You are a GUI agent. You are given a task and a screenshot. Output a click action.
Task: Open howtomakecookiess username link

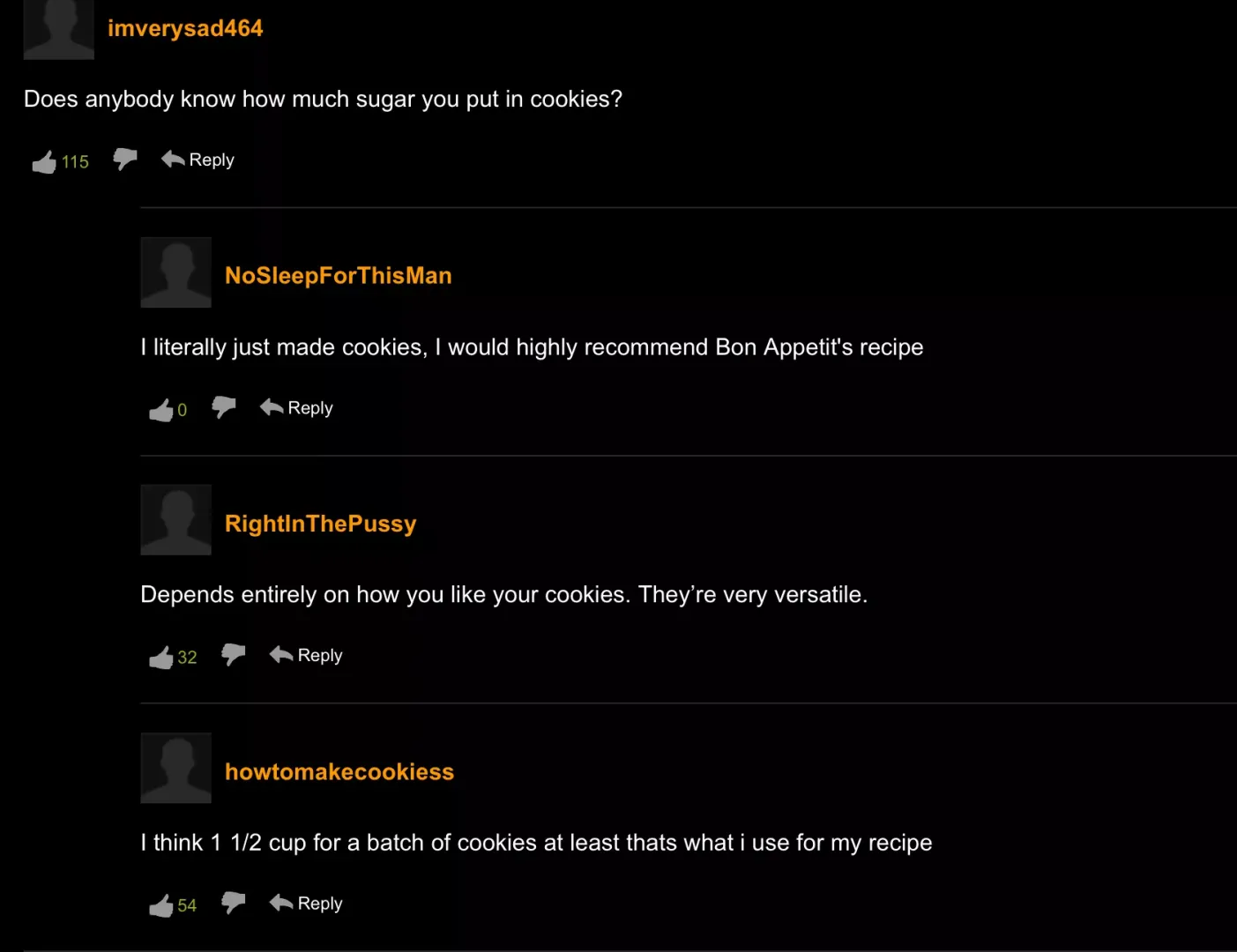[339, 772]
